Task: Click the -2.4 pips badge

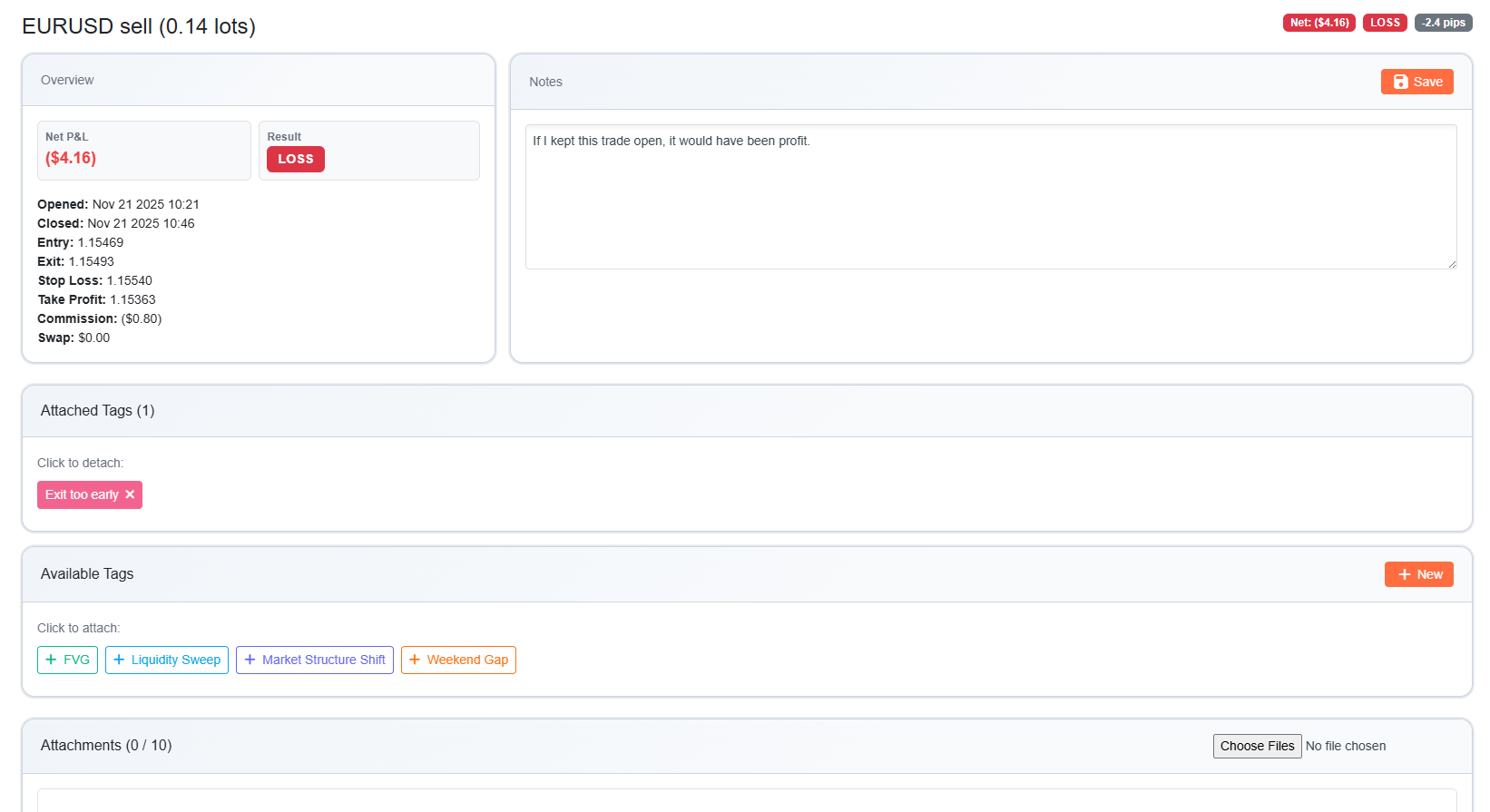Action: tap(1443, 23)
